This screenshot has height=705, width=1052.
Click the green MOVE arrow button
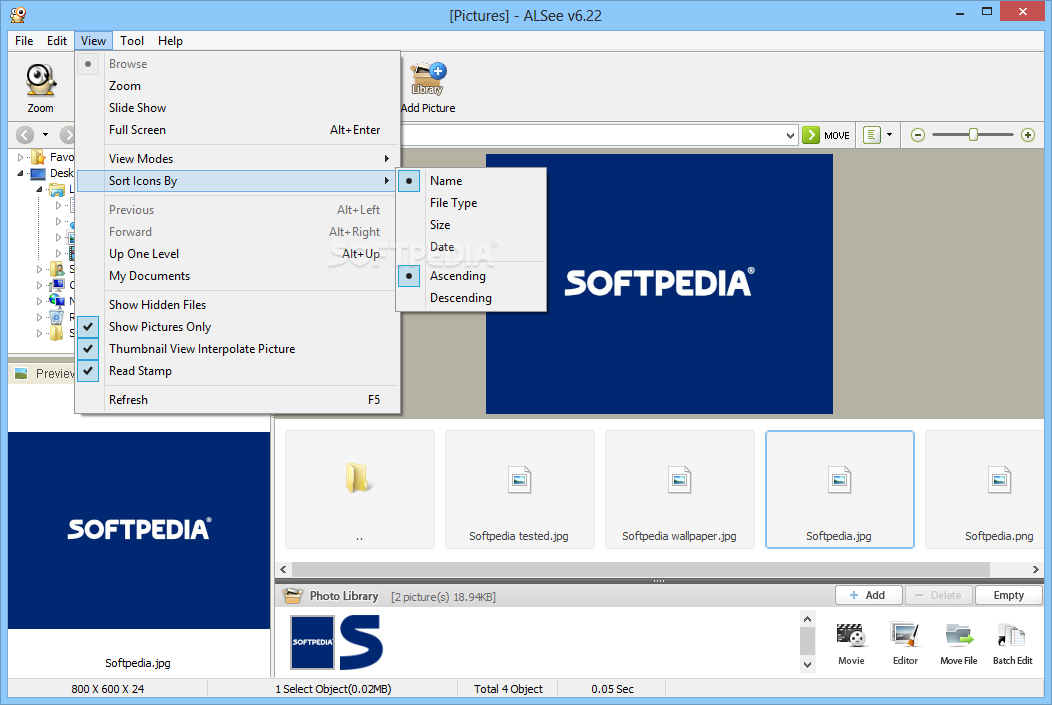[x=811, y=135]
